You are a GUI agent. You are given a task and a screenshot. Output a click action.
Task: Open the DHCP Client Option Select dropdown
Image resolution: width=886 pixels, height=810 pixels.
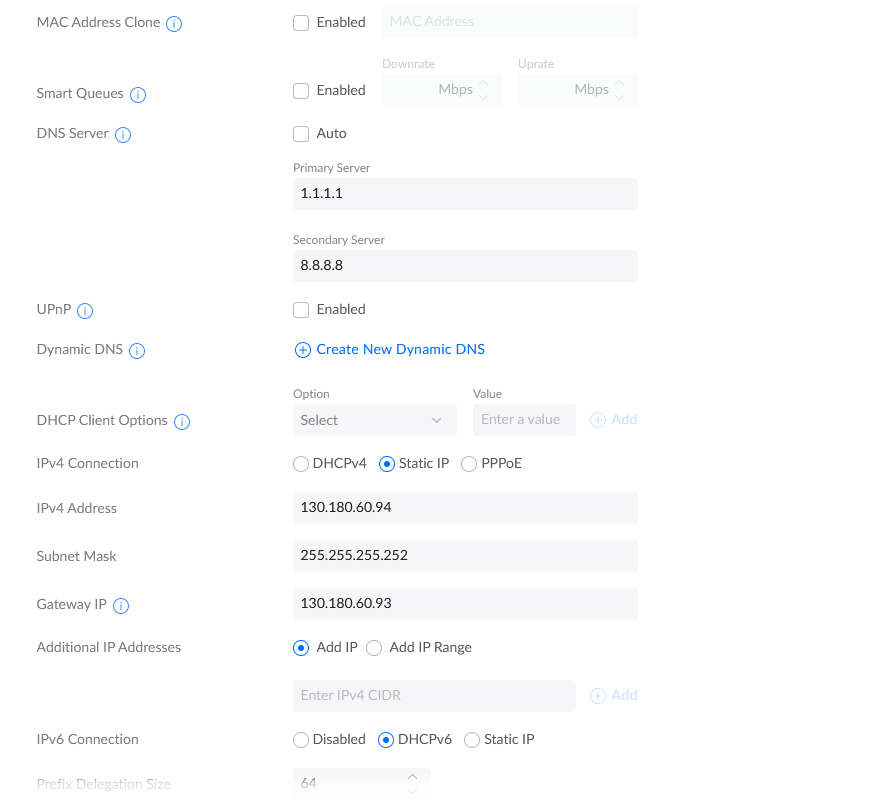pyautogui.click(x=374, y=421)
